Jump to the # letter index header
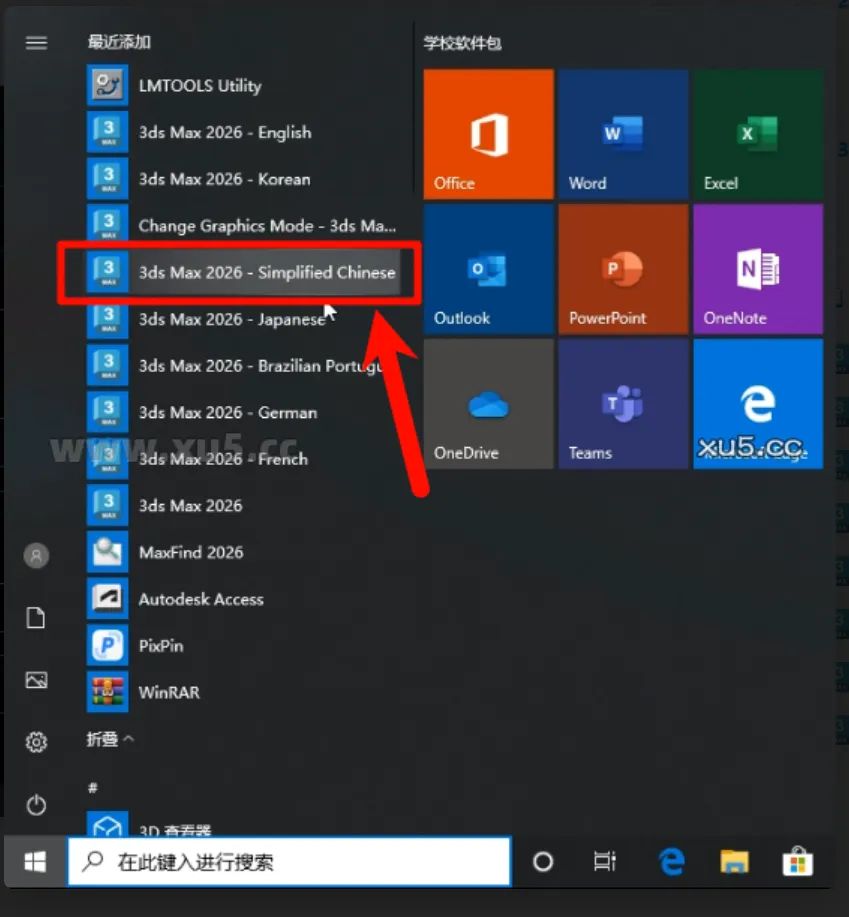849x917 pixels. pyautogui.click(x=92, y=788)
